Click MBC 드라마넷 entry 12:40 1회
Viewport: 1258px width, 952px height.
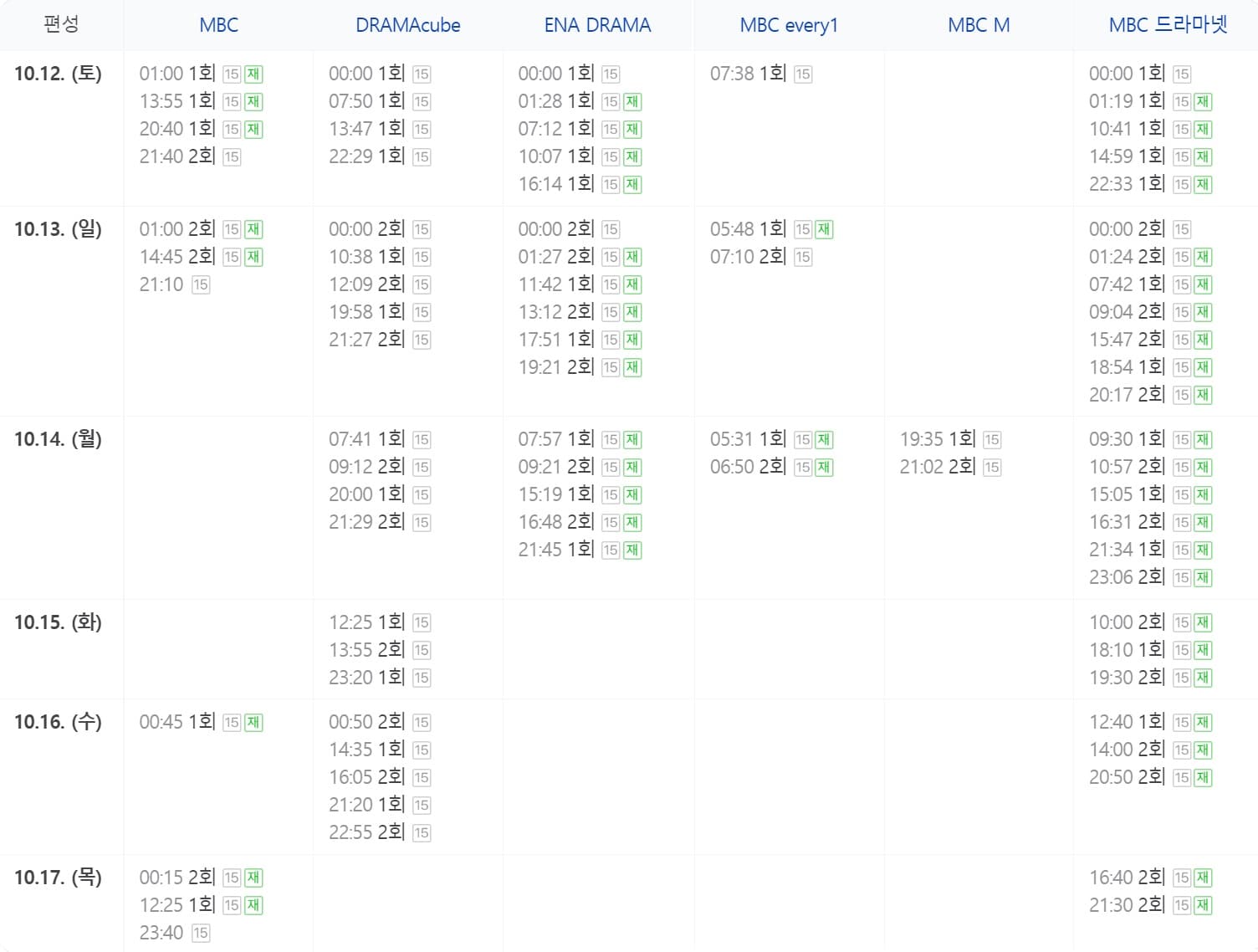tap(1127, 721)
